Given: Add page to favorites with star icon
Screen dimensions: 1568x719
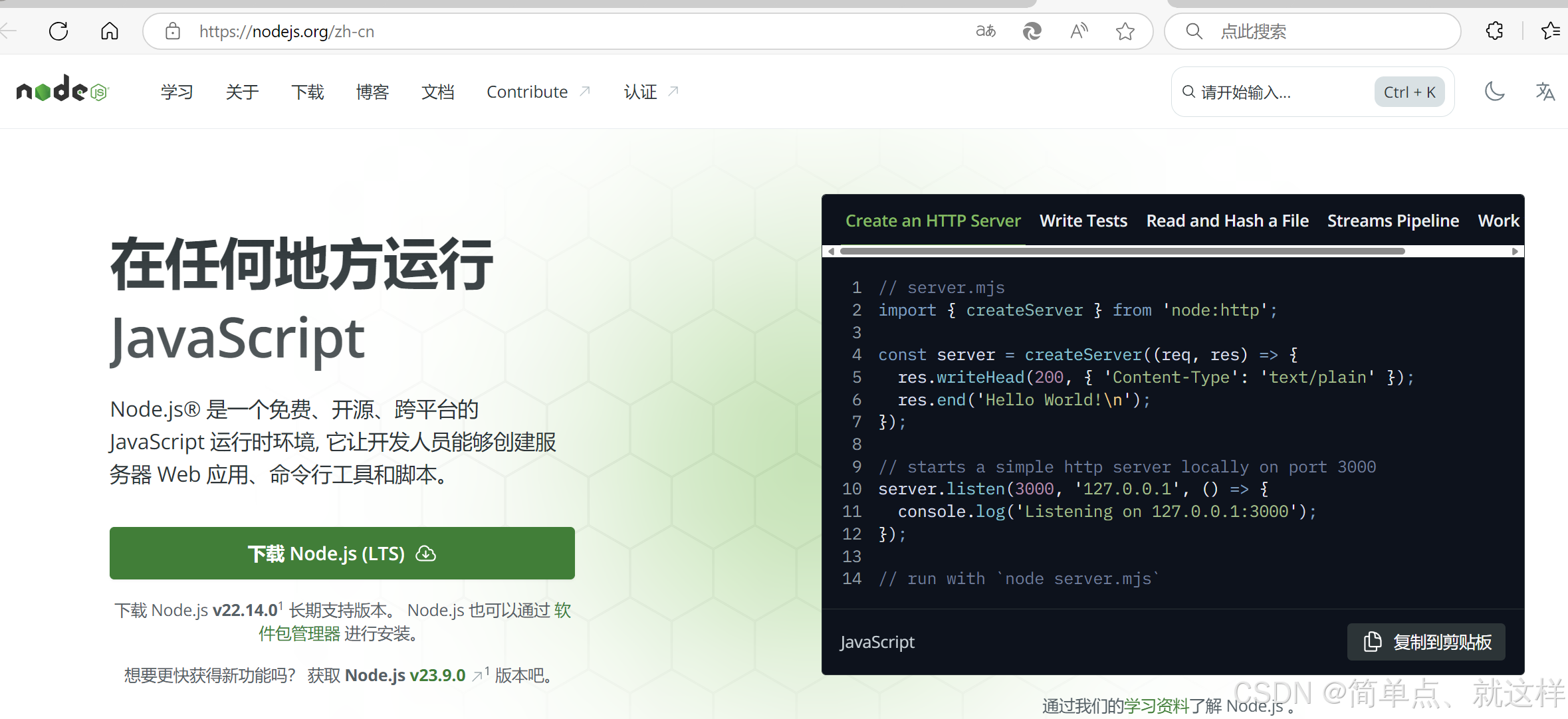Looking at the screenshot, I should (x=1125, y=31).
